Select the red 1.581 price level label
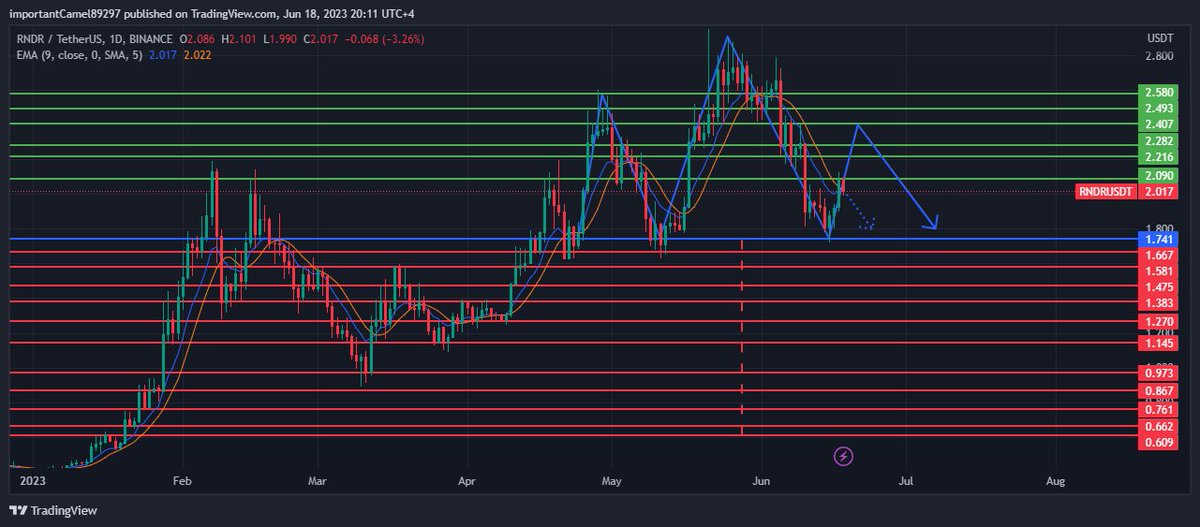The height and width of the screenshot is (527, 1200). pyautogui.click(x=1159, y=271)
